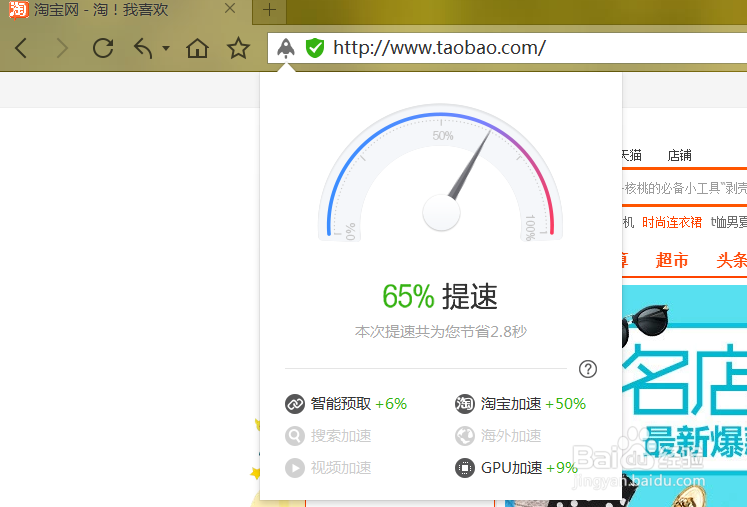Click the +6% value
The height and width of the screenshot is (507, 747).
[x=391, y=404]
